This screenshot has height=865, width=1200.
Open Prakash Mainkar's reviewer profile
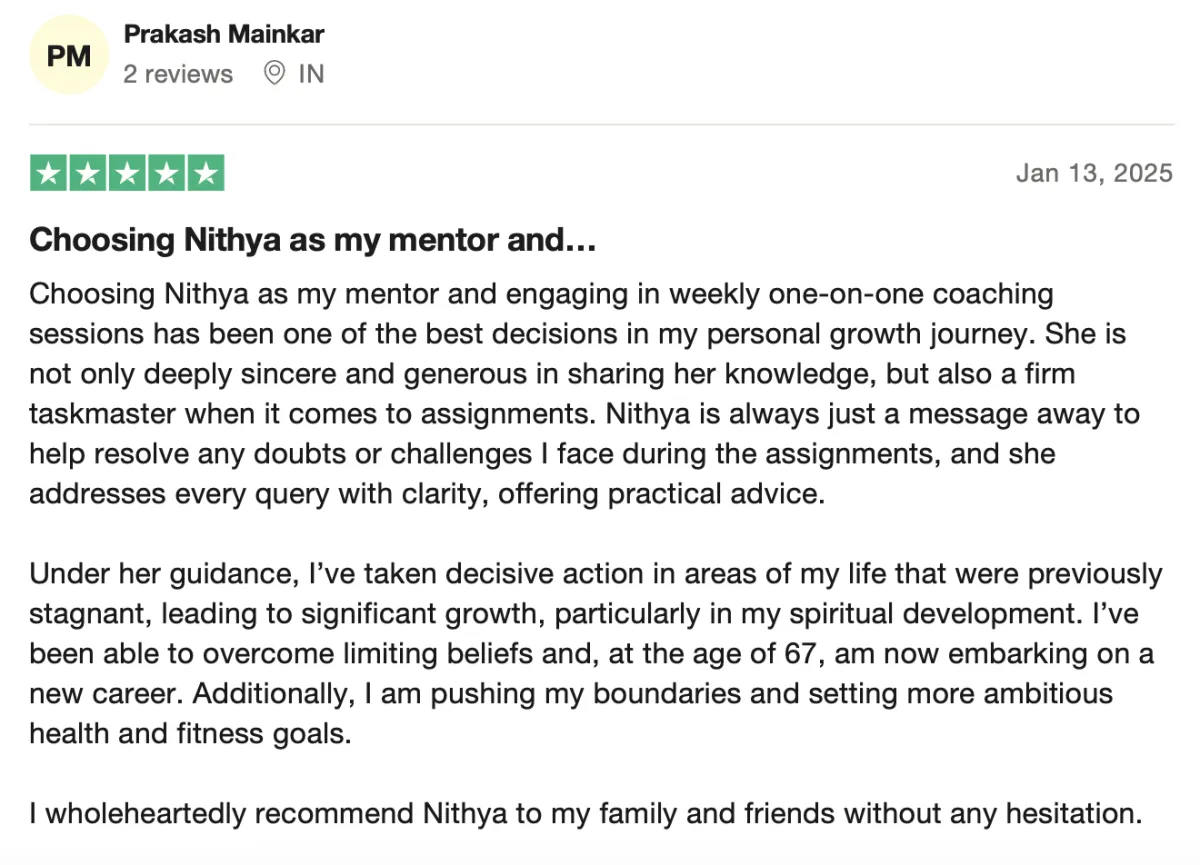click(224, 34)
